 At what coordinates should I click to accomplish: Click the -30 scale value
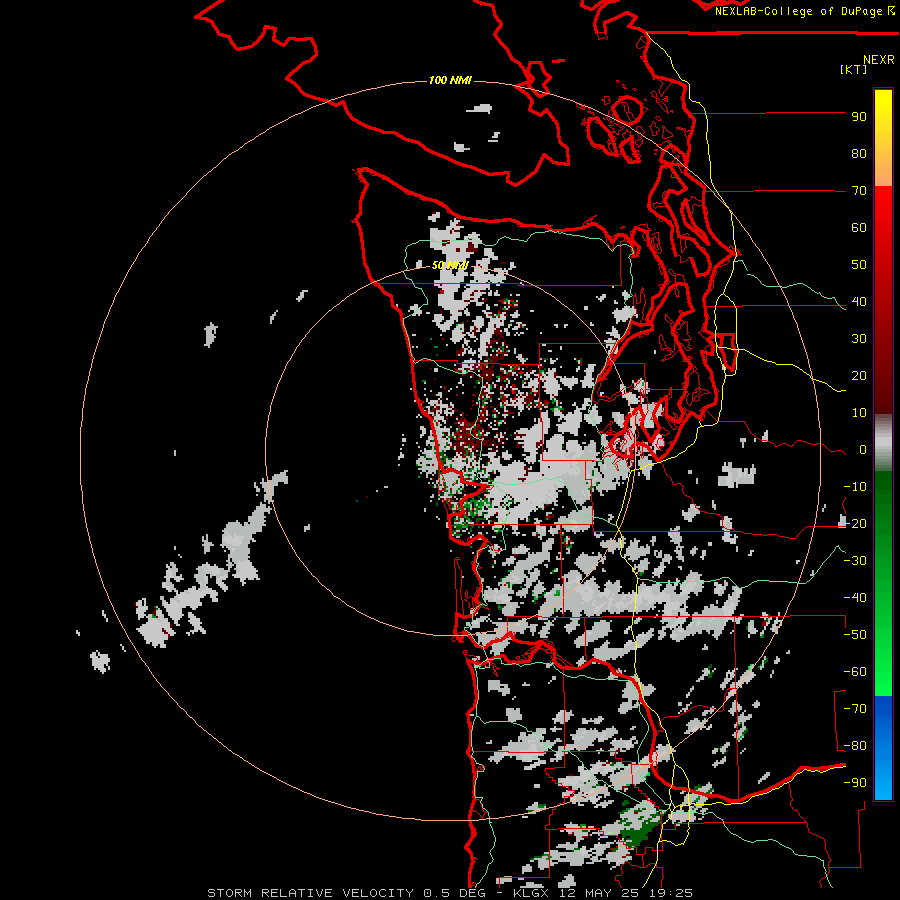[855, 561]
